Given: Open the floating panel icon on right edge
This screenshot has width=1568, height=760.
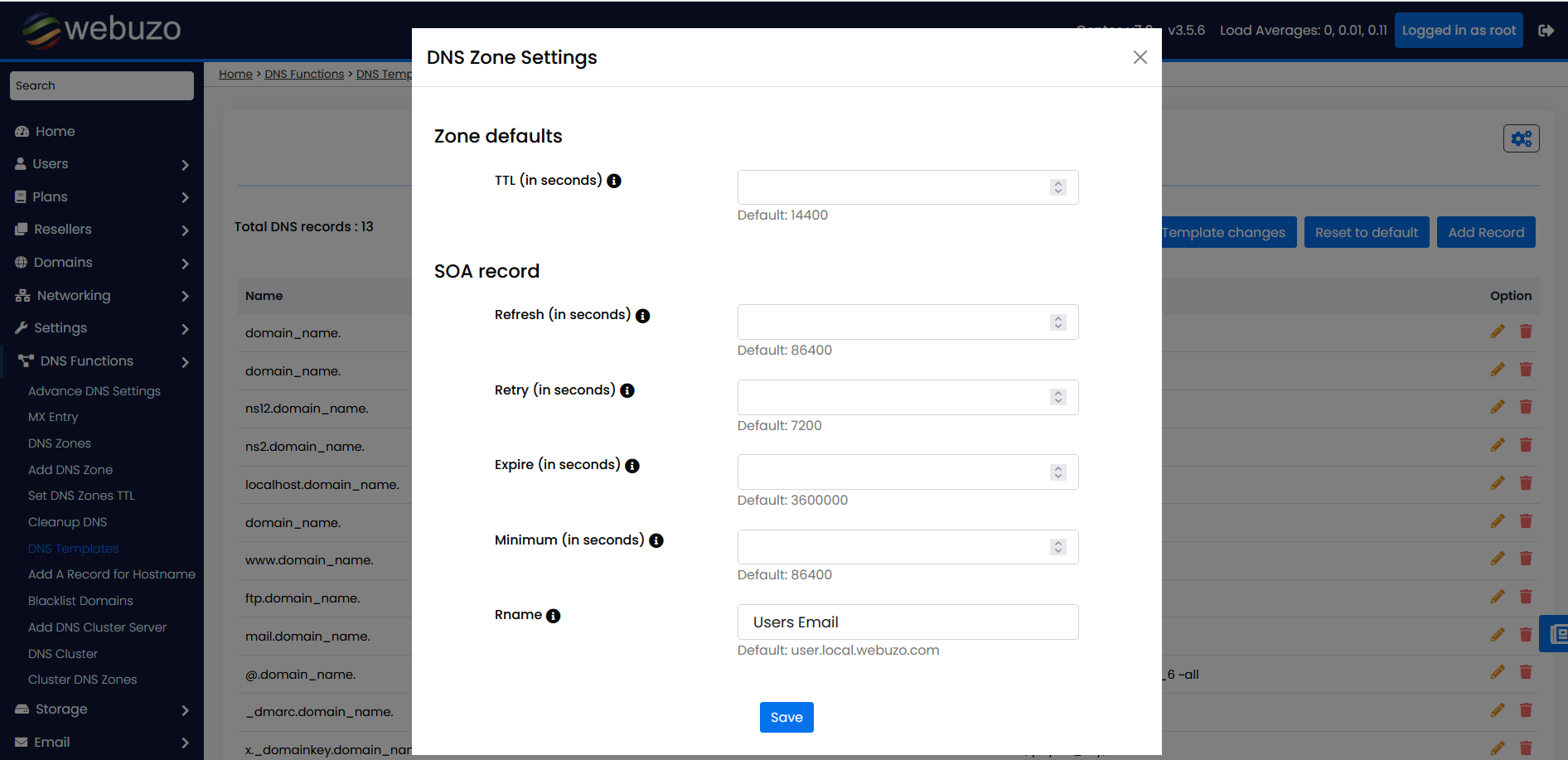Looking at the screenshot, I should 1558,633.
